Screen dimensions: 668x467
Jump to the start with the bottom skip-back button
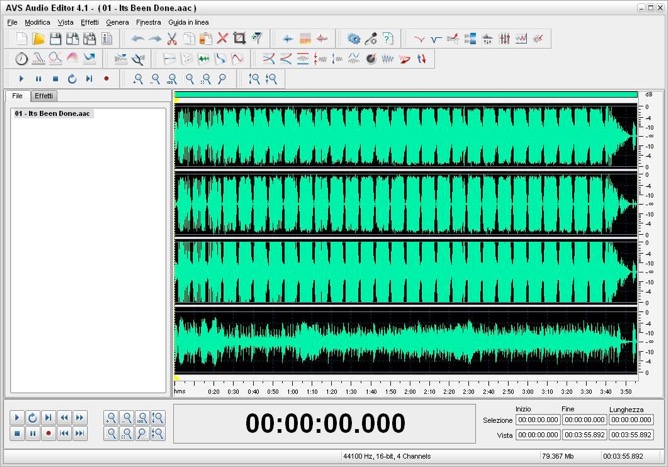[64, 433]
